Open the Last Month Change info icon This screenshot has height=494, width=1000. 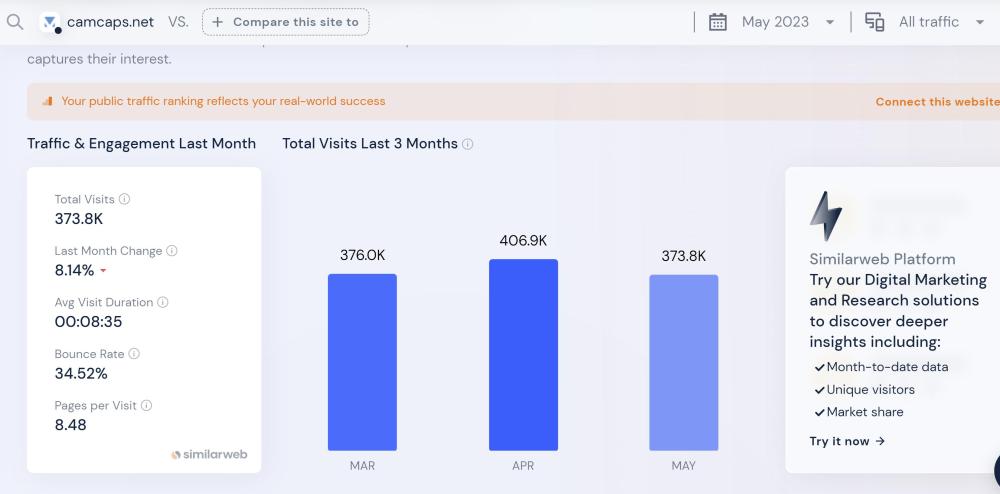(x=172, y=251)
